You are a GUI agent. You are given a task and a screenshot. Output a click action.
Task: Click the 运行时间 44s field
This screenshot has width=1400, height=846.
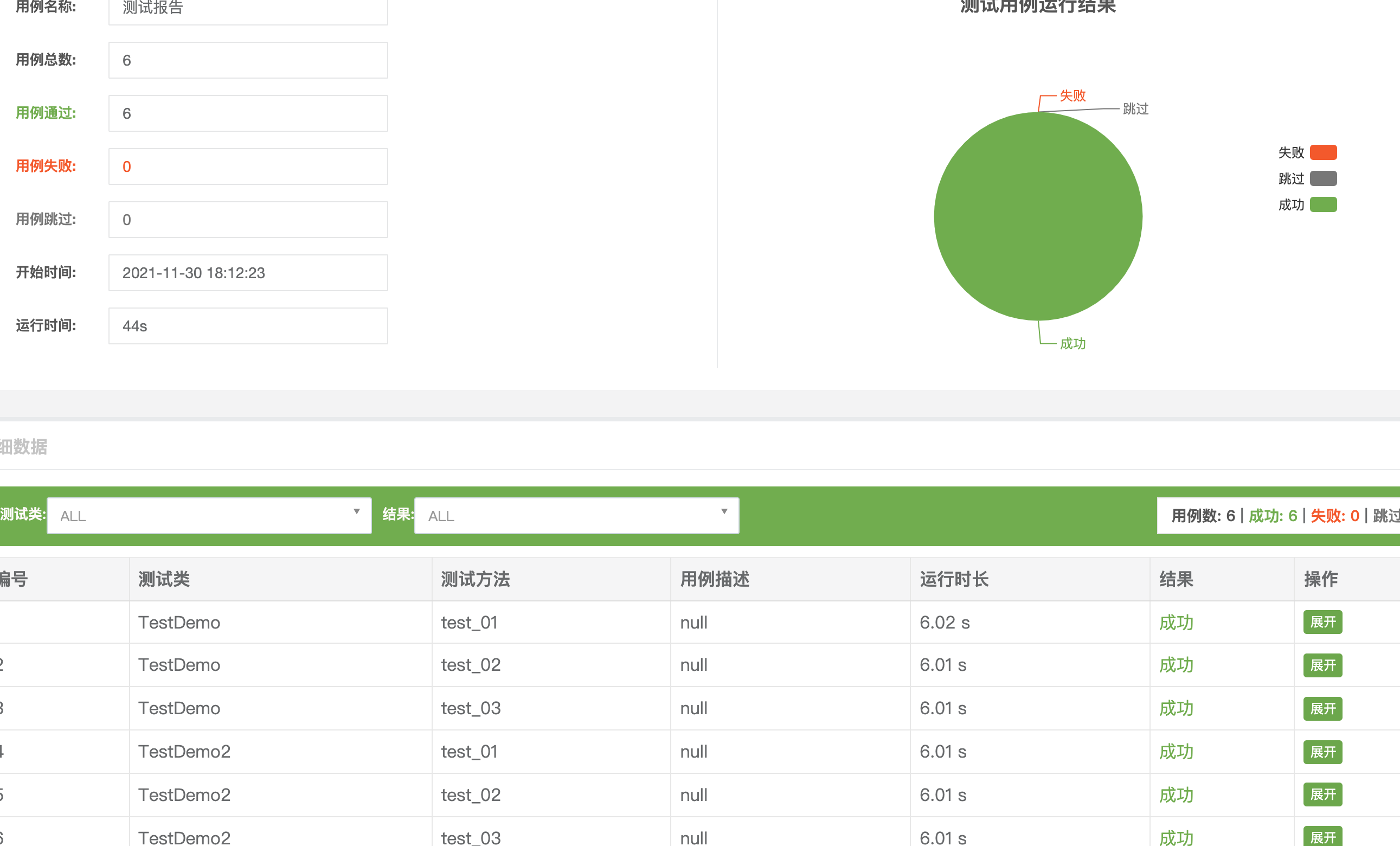click(248, 325)
